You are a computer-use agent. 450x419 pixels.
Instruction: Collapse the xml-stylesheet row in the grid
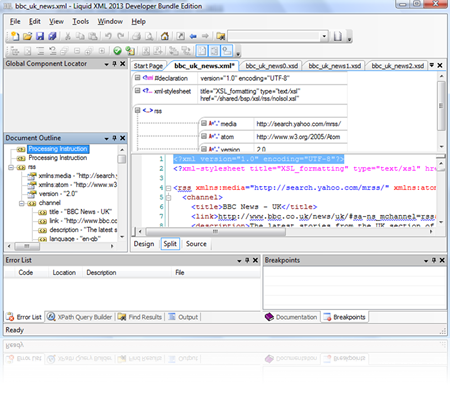click(137, 91)
